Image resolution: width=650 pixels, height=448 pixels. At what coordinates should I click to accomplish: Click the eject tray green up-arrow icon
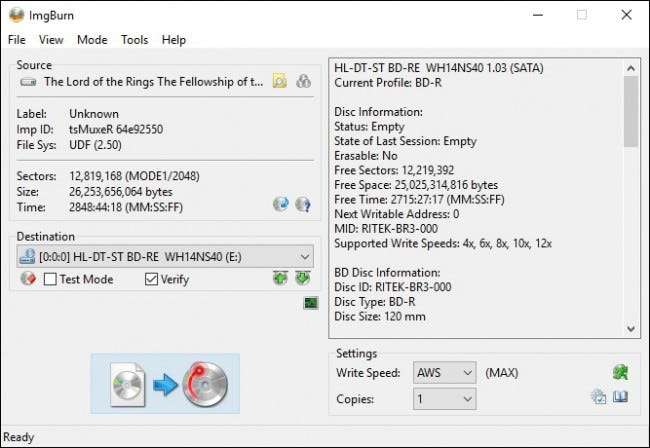[x=281, y=278]
